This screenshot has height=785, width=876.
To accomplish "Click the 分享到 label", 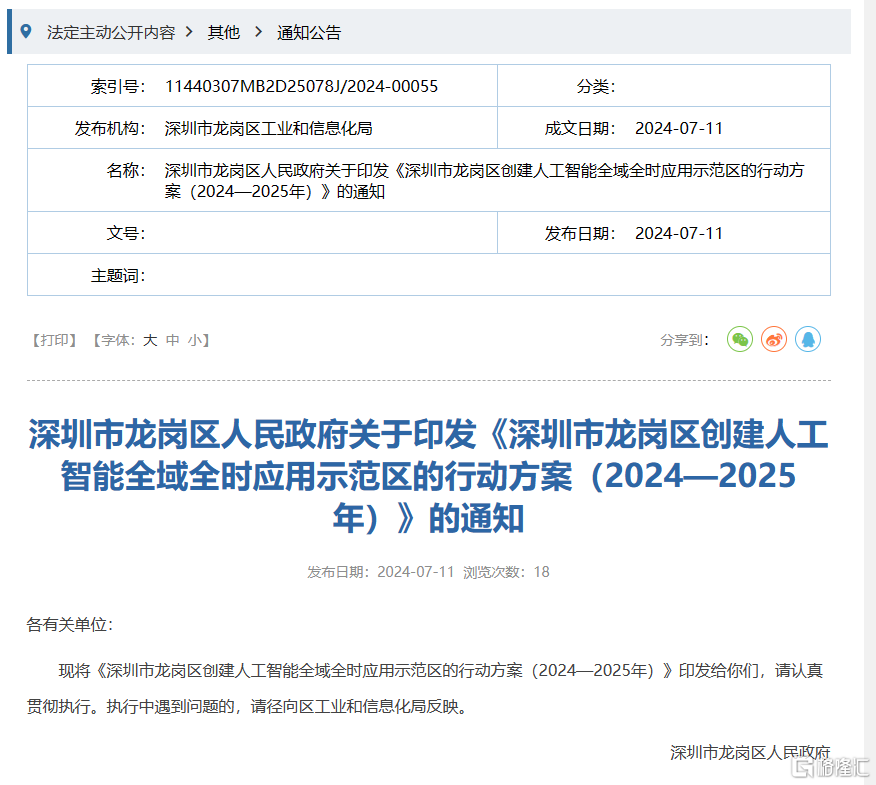I will tap(684, 340).
